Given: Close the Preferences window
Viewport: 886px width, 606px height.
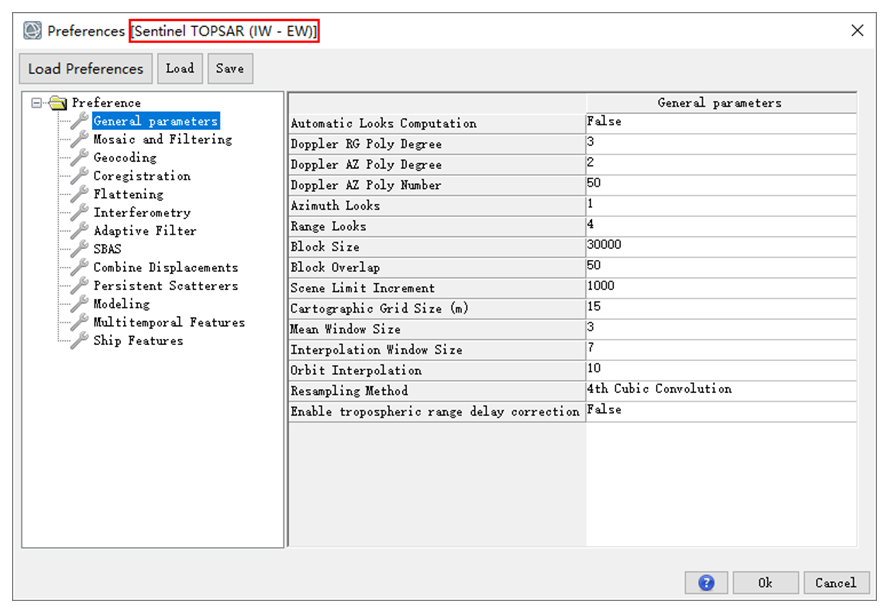Looking at the screenshot, I should pos(857,31).
